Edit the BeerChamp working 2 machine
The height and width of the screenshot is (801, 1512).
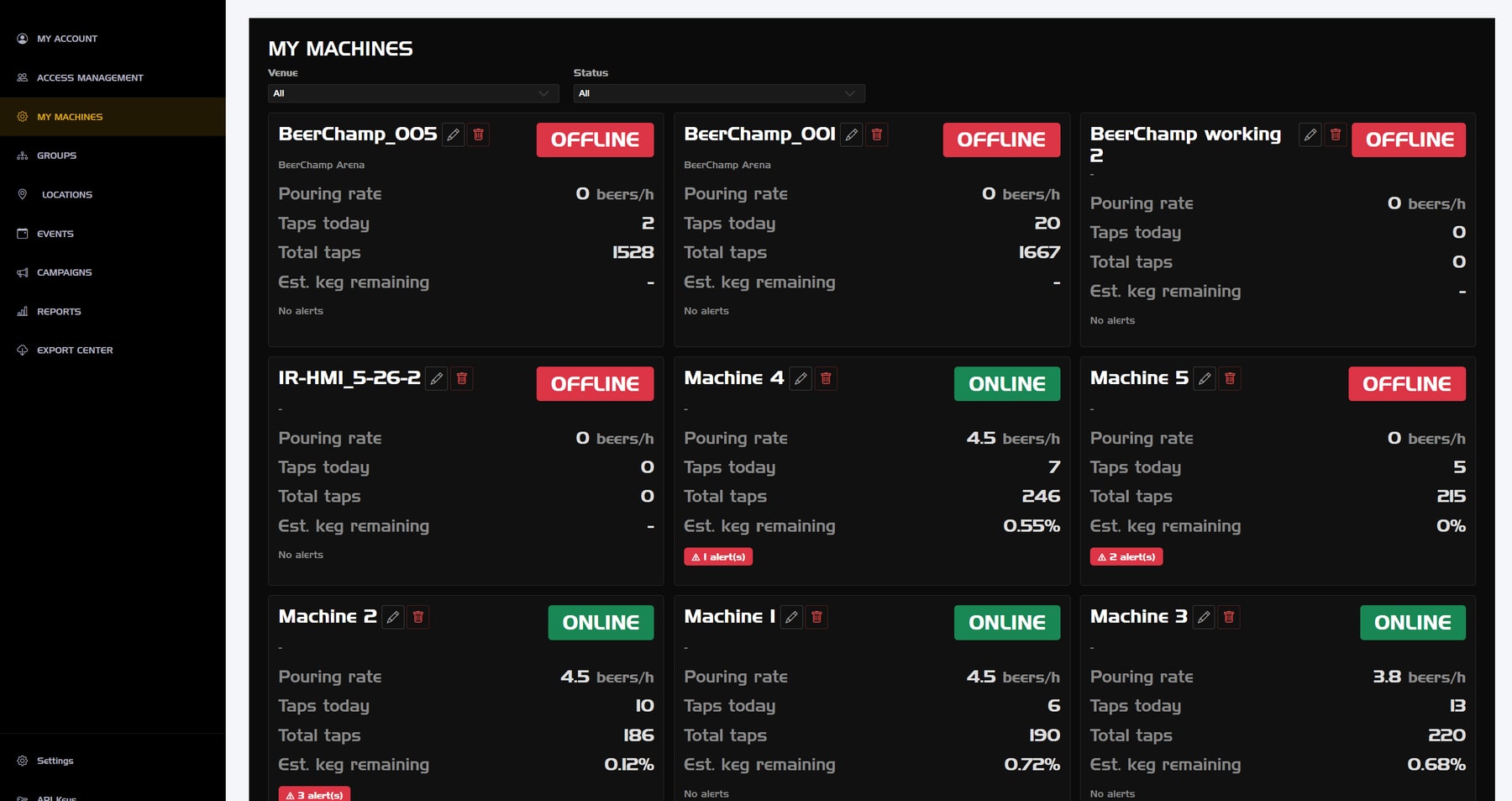point(1310,134)
